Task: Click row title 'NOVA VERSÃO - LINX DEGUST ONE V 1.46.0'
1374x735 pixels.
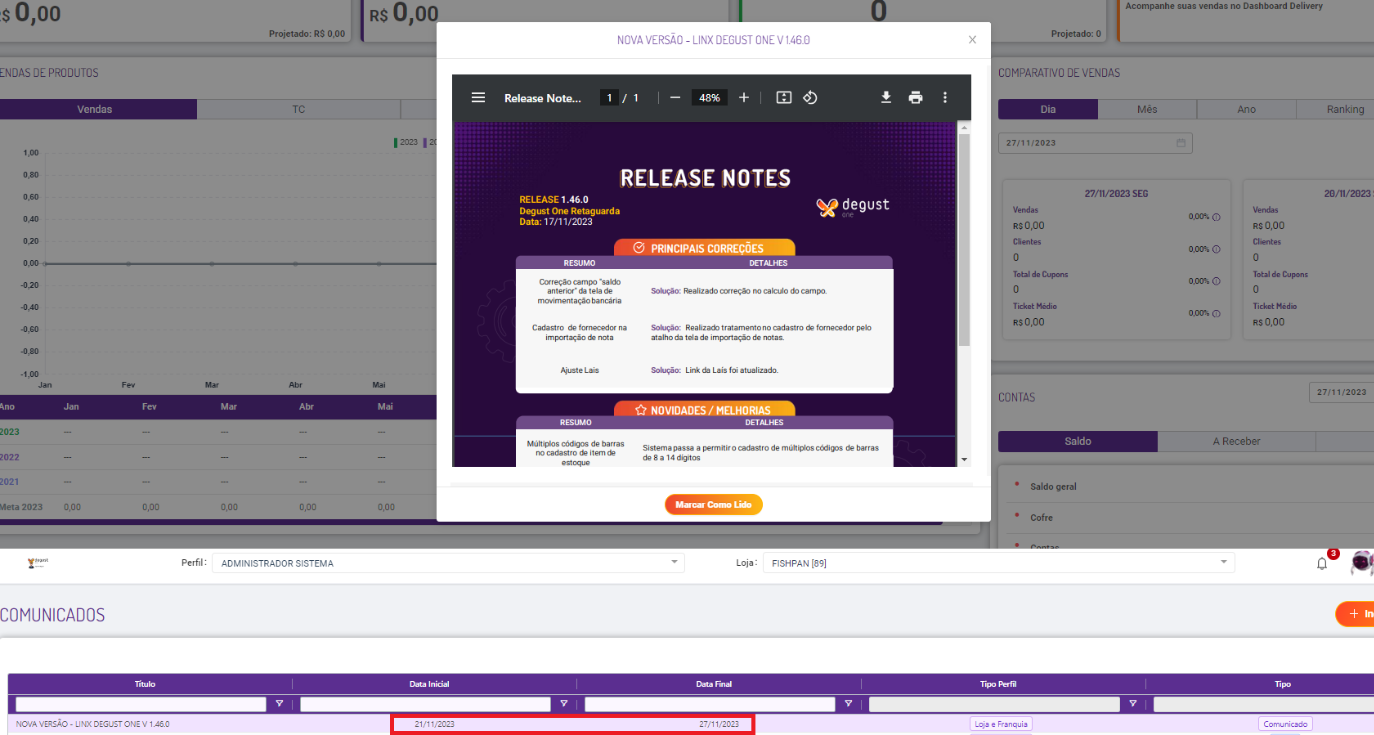Action: pos(93,724)
